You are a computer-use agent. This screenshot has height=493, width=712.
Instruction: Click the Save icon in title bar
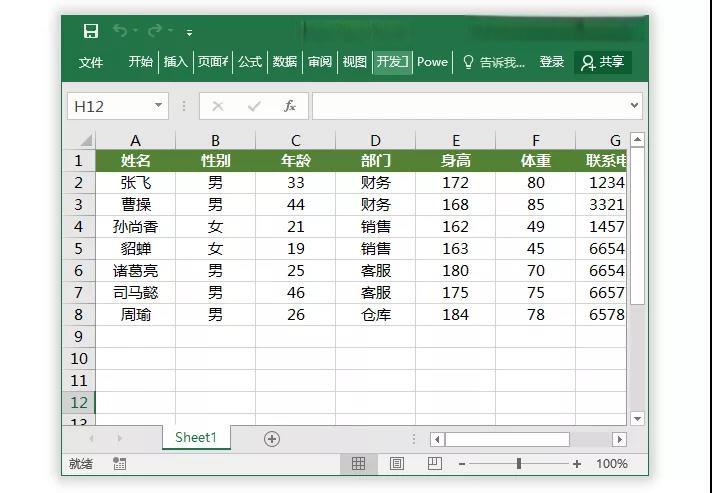click(x=91, y=31)
